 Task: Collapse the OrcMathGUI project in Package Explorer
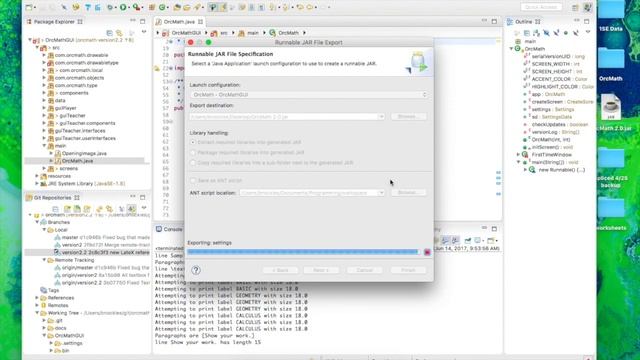(x=30, y=40)
